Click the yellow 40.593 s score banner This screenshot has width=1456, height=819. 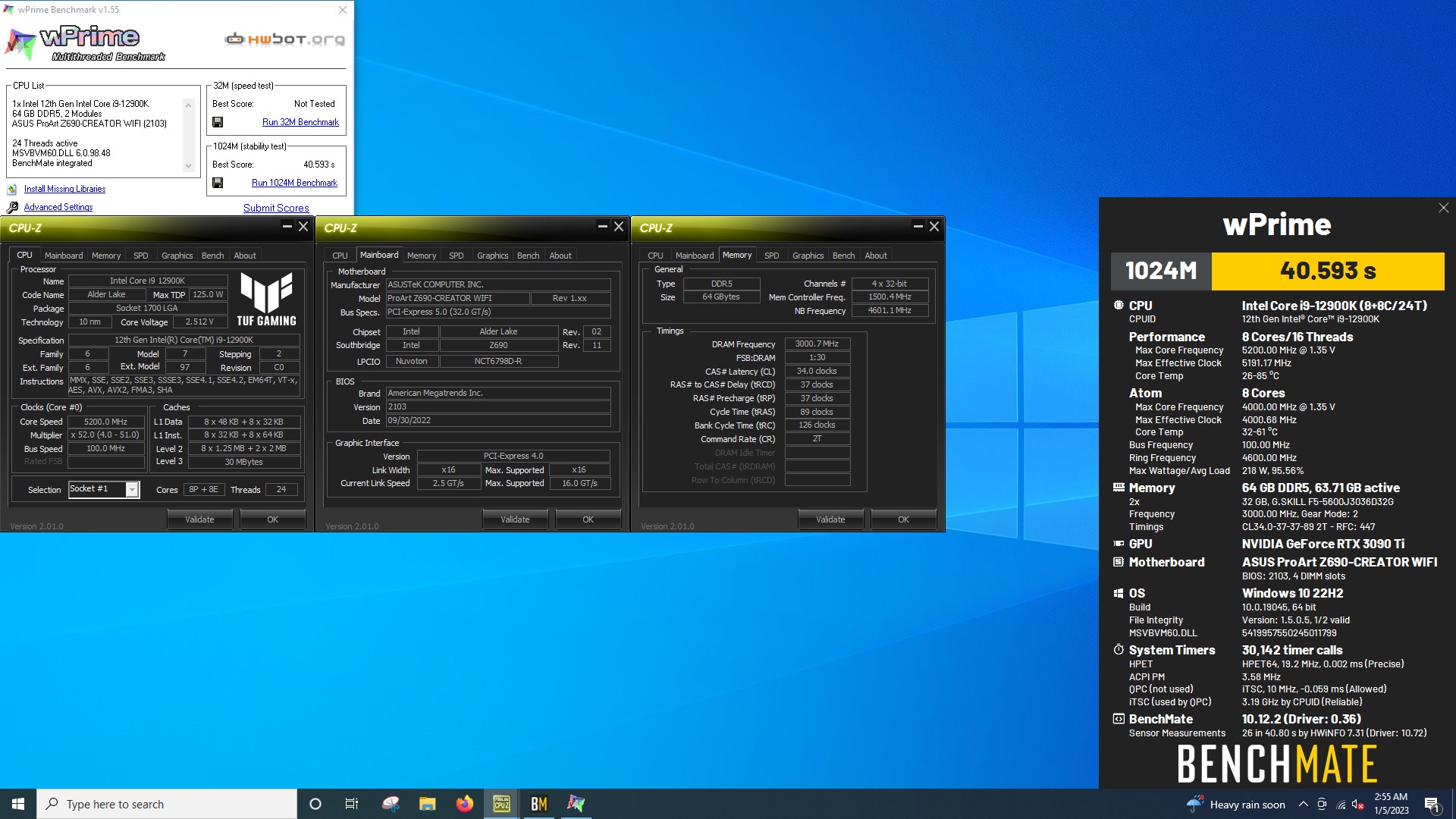pyautogui.click(x=1328, y=271)
